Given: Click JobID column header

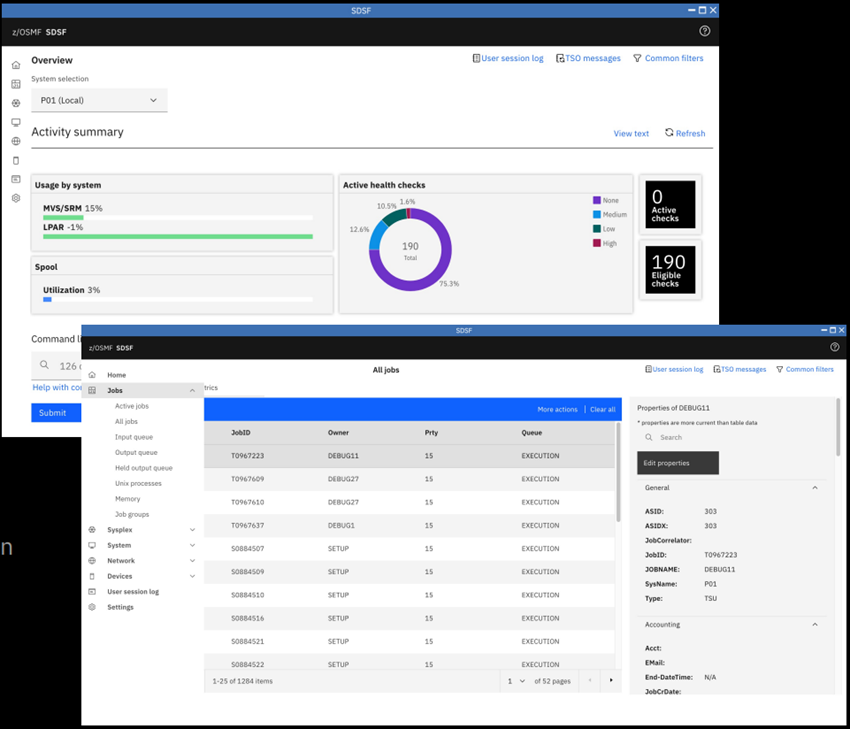Looking at the screenshot, I should pyautogui.click(x=241, y=433).
